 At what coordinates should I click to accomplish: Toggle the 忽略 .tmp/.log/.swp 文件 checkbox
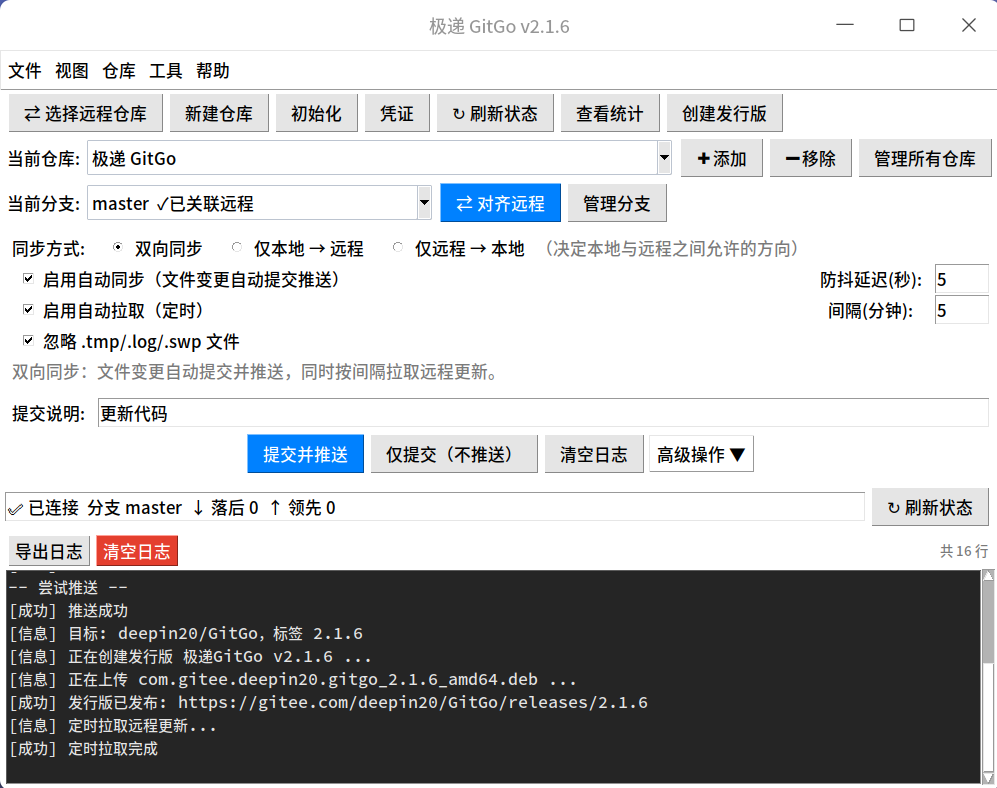[28, 341]
